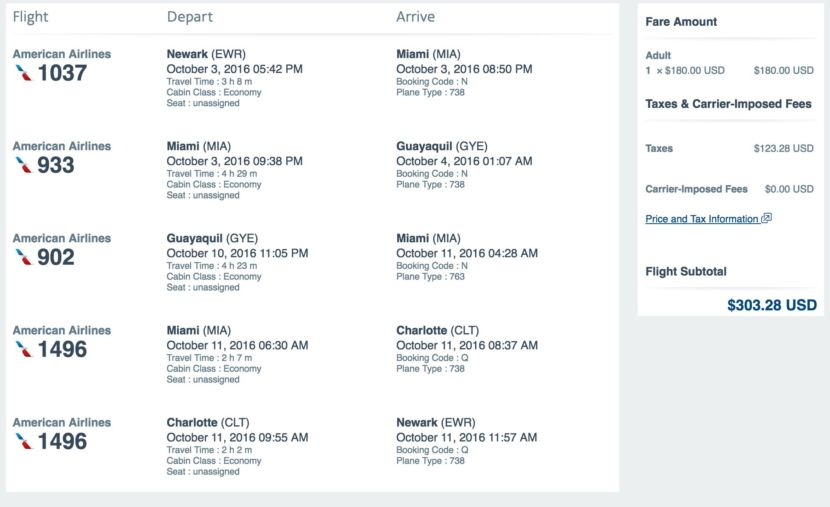
Task: Select flight number 902
Action: coord(56,257)
